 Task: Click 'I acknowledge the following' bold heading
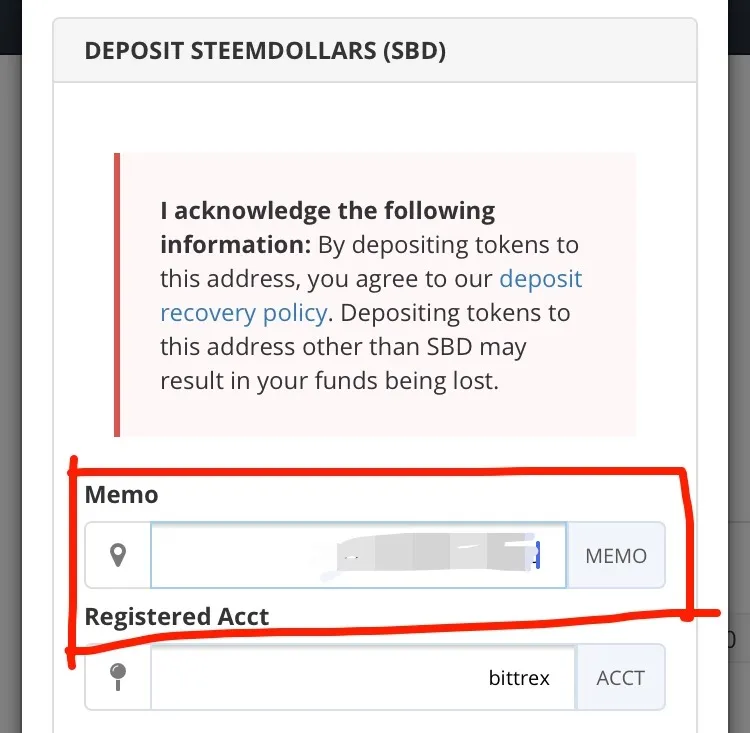pos(328,211)
